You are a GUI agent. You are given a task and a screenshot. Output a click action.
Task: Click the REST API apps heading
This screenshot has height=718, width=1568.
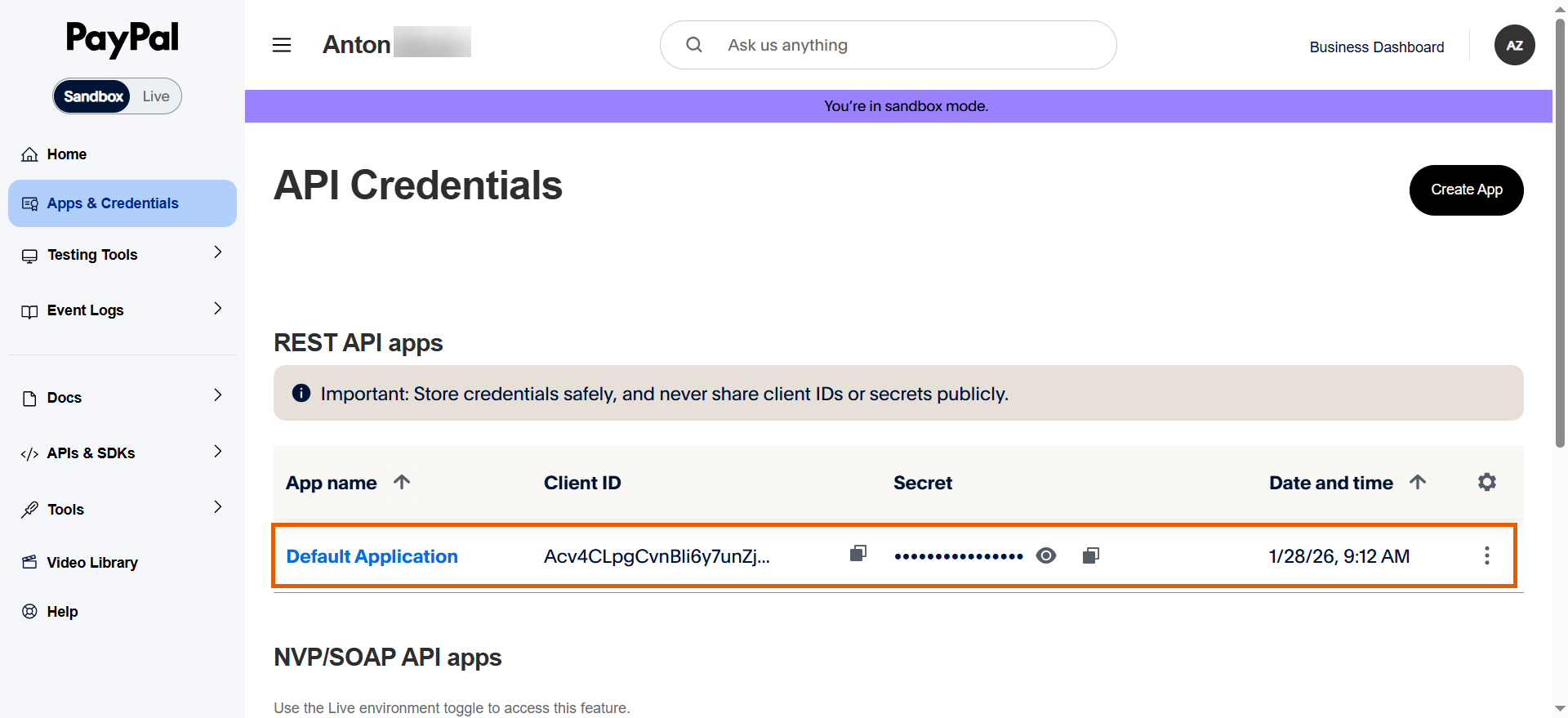click(x=358, y=343)
